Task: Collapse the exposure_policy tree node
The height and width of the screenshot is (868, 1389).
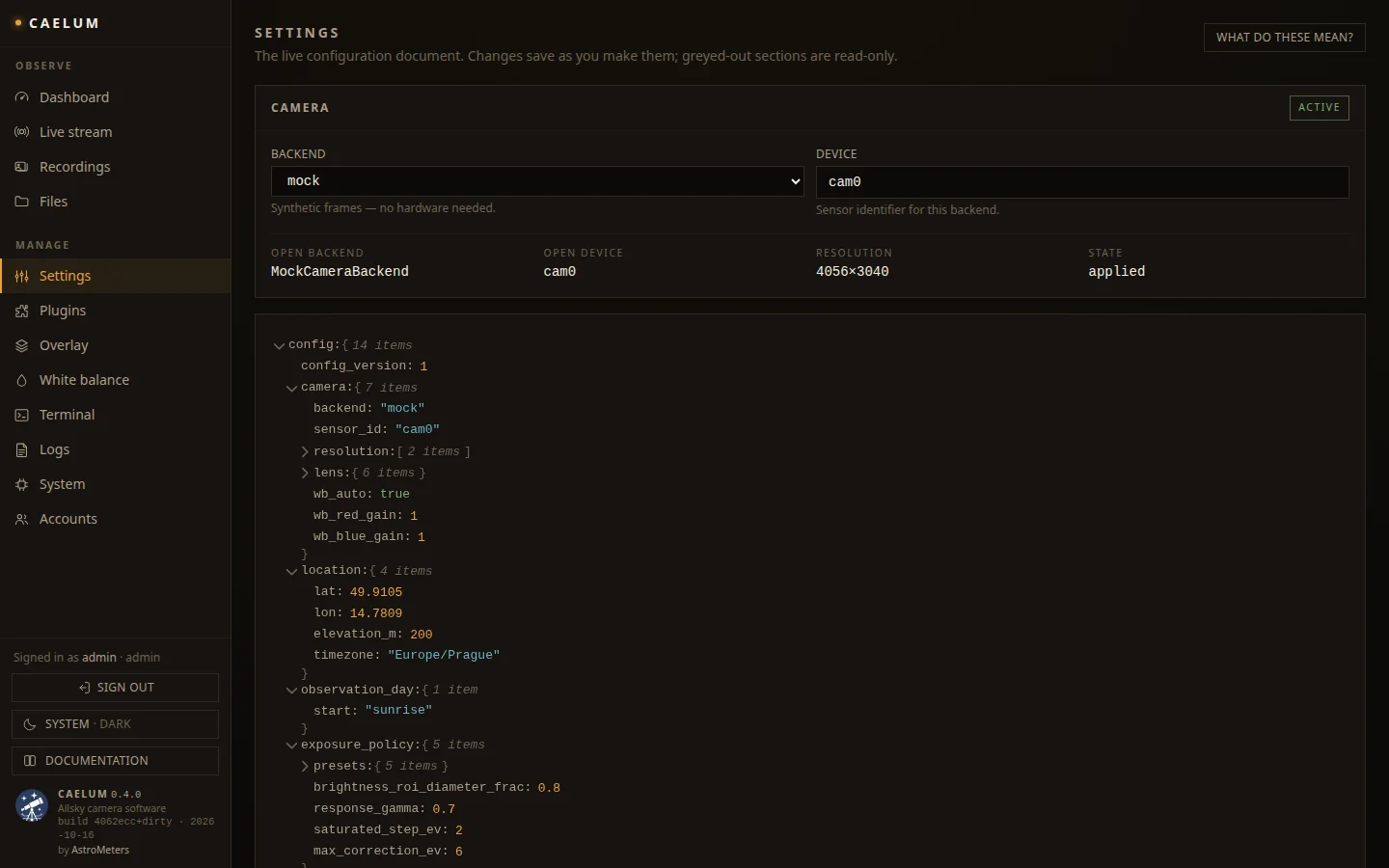Action: pos(291,745)
